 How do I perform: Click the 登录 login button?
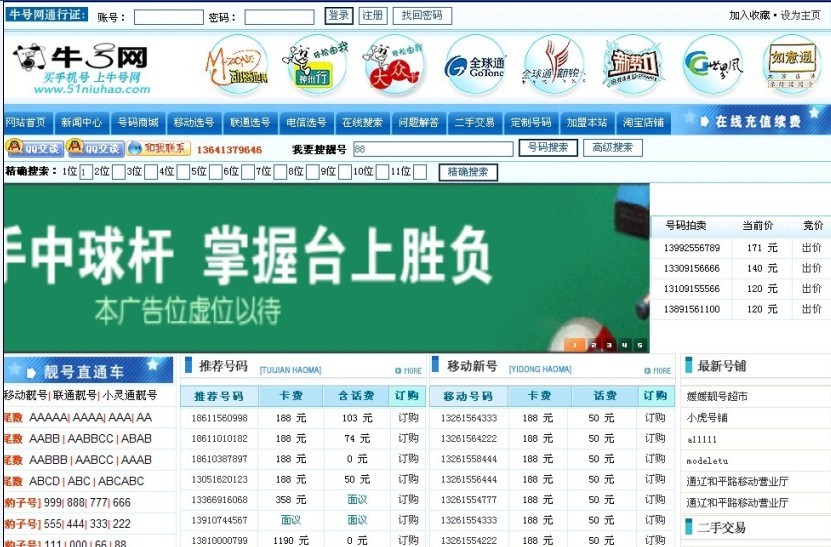tap(339, 16)
